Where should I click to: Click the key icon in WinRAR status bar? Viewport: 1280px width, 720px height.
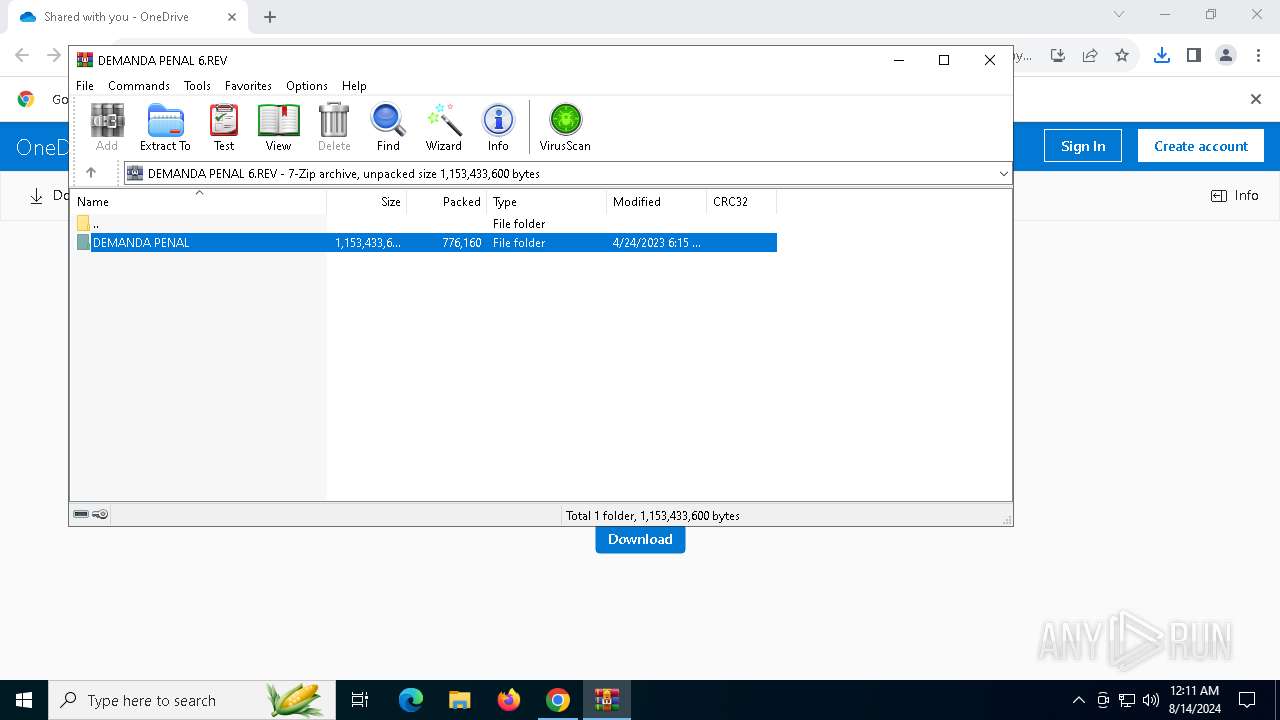(100, 514)
